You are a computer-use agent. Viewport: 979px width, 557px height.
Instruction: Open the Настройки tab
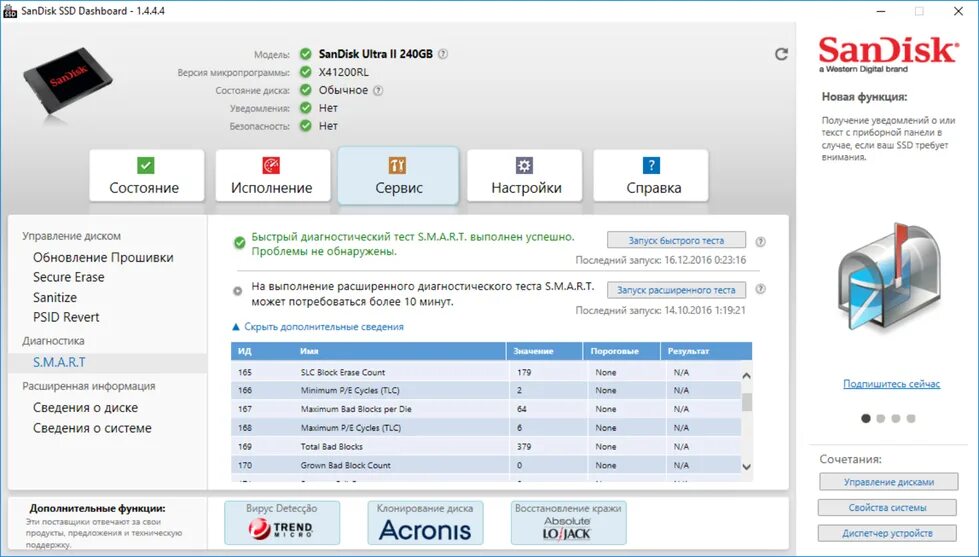(524, 175)
